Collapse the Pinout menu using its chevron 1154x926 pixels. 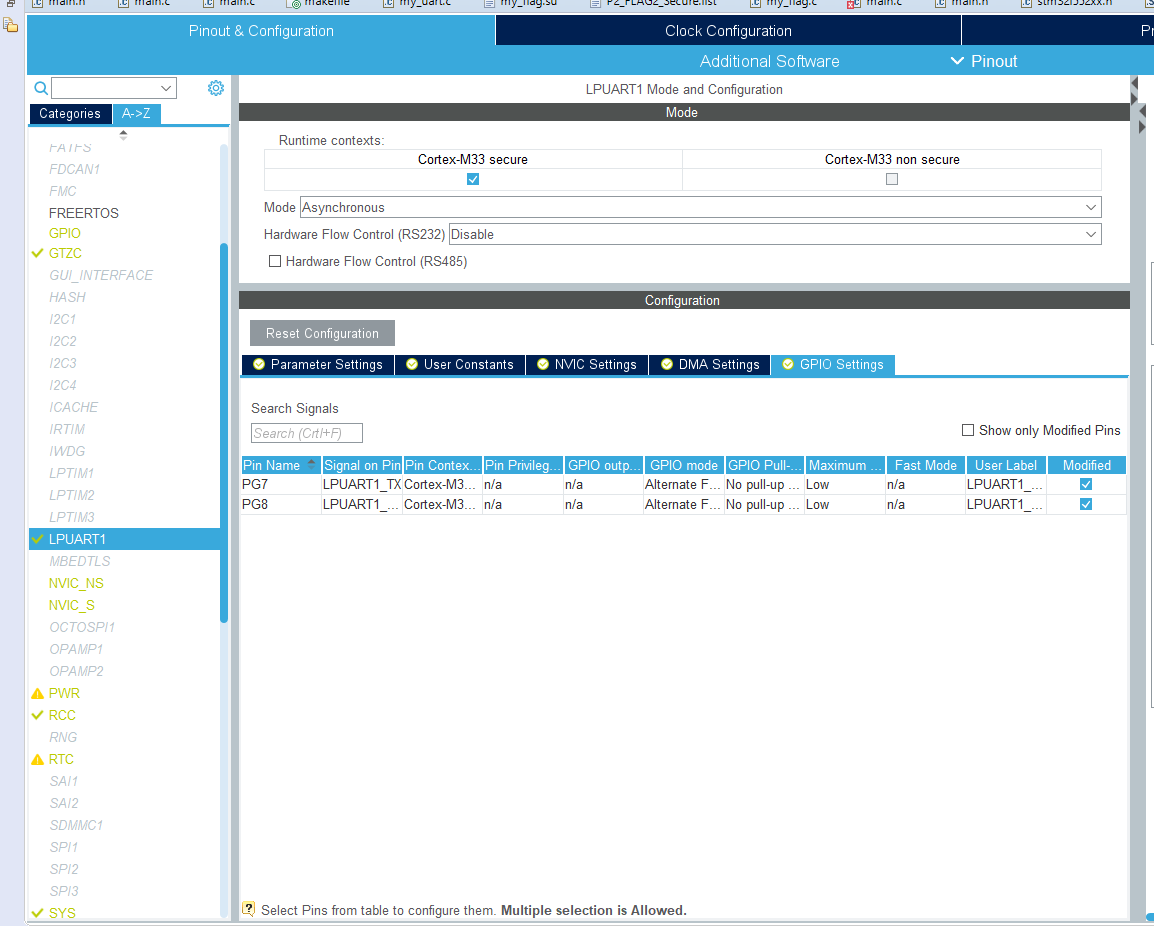(x=957, y=61)
